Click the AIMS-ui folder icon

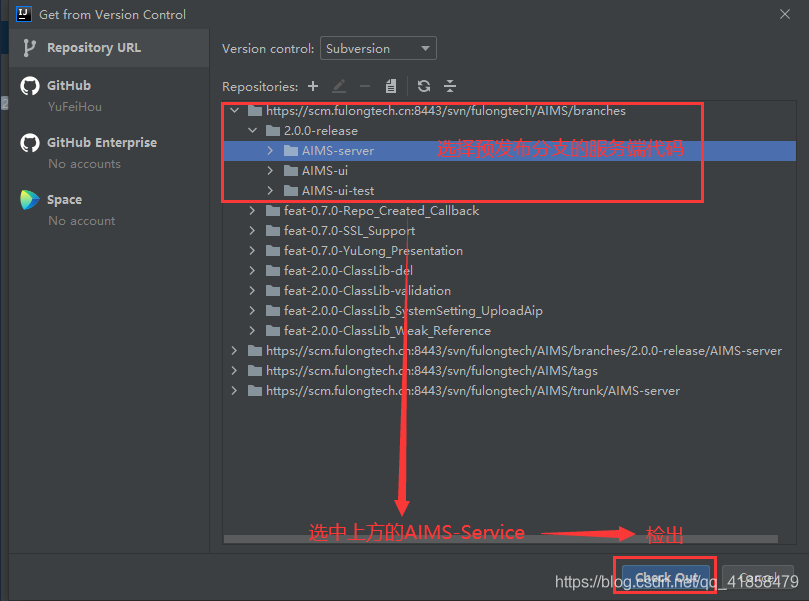291,171
